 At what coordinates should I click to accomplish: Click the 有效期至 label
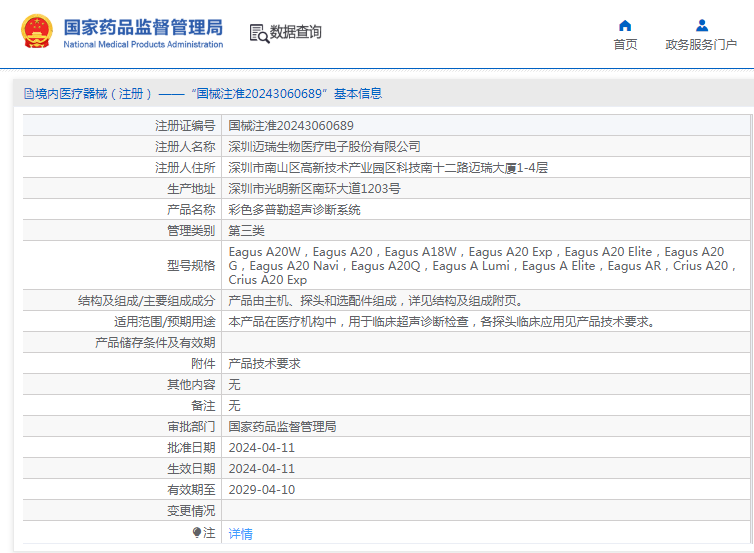[x=191, y=490]
